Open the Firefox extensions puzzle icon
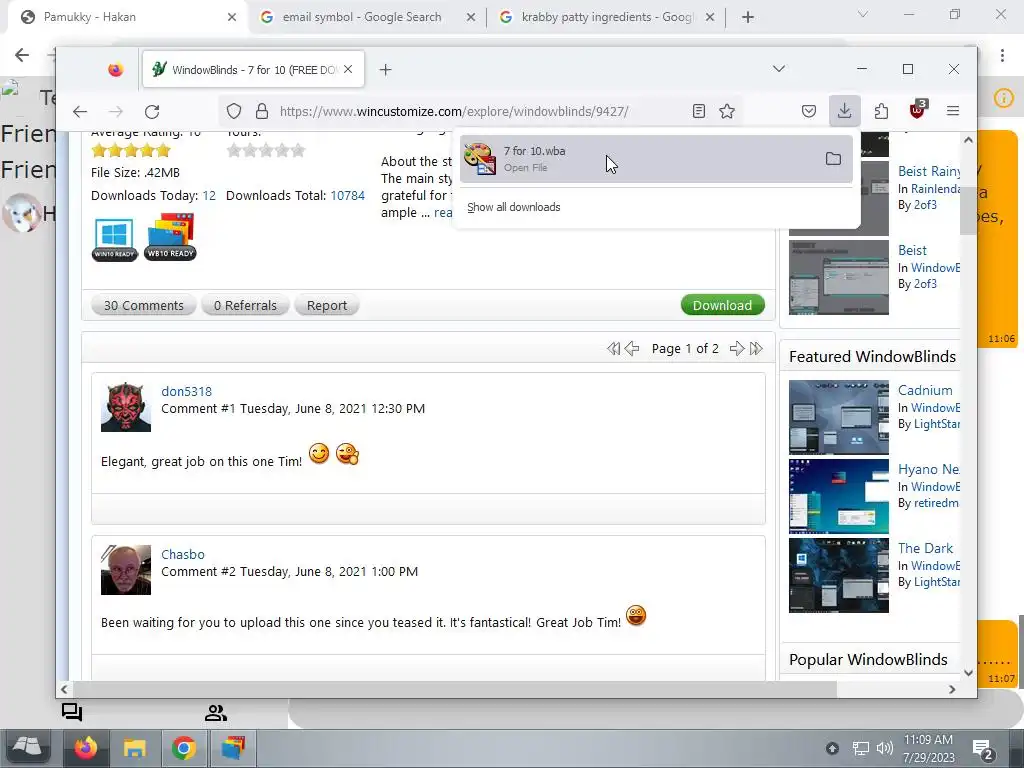This screenshot has width=1024, height=768. (881, 112)
